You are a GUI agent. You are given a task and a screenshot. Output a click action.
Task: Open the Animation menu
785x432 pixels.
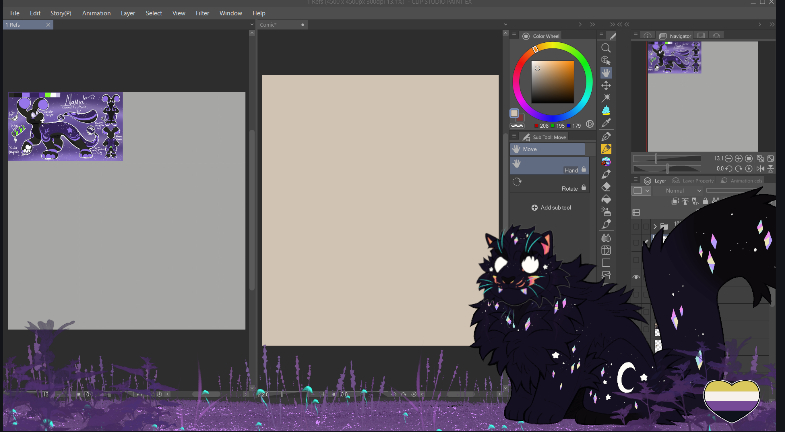tap(96, 13)
